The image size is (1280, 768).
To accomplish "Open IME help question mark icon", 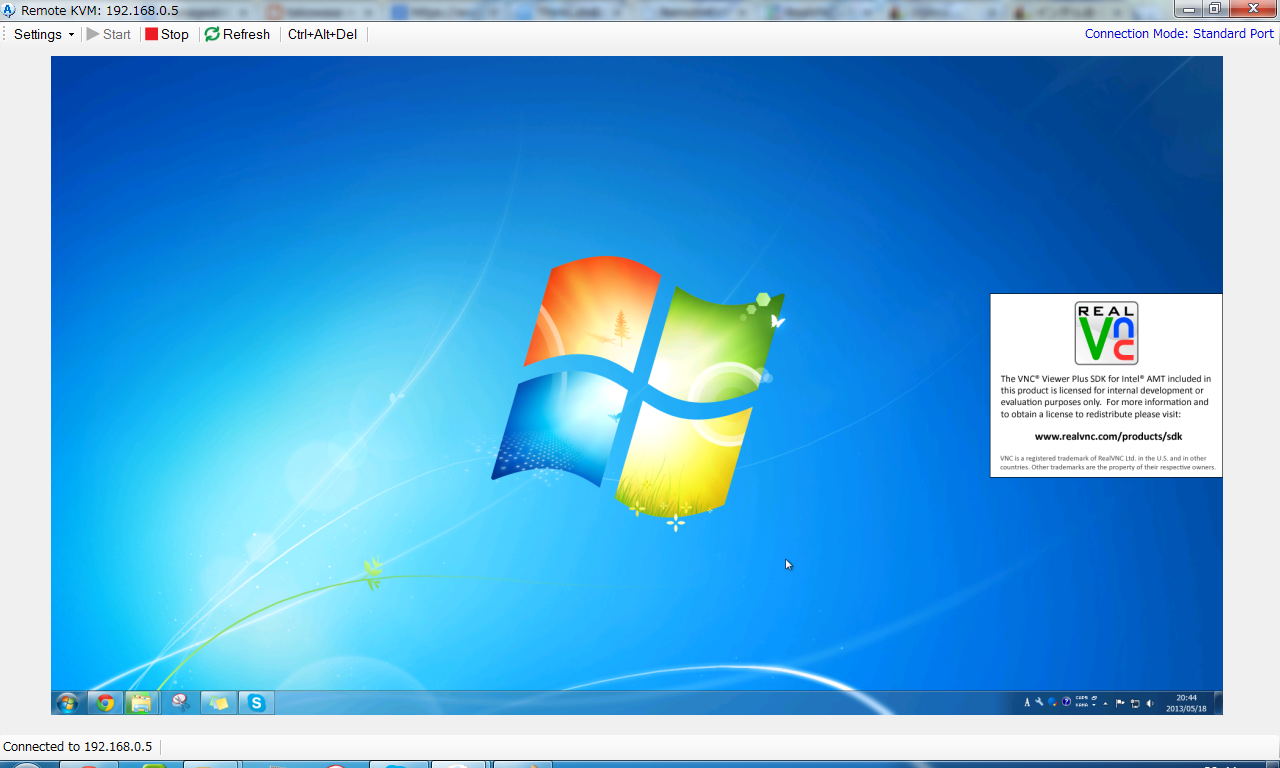I will click(x=1066, y=703).
